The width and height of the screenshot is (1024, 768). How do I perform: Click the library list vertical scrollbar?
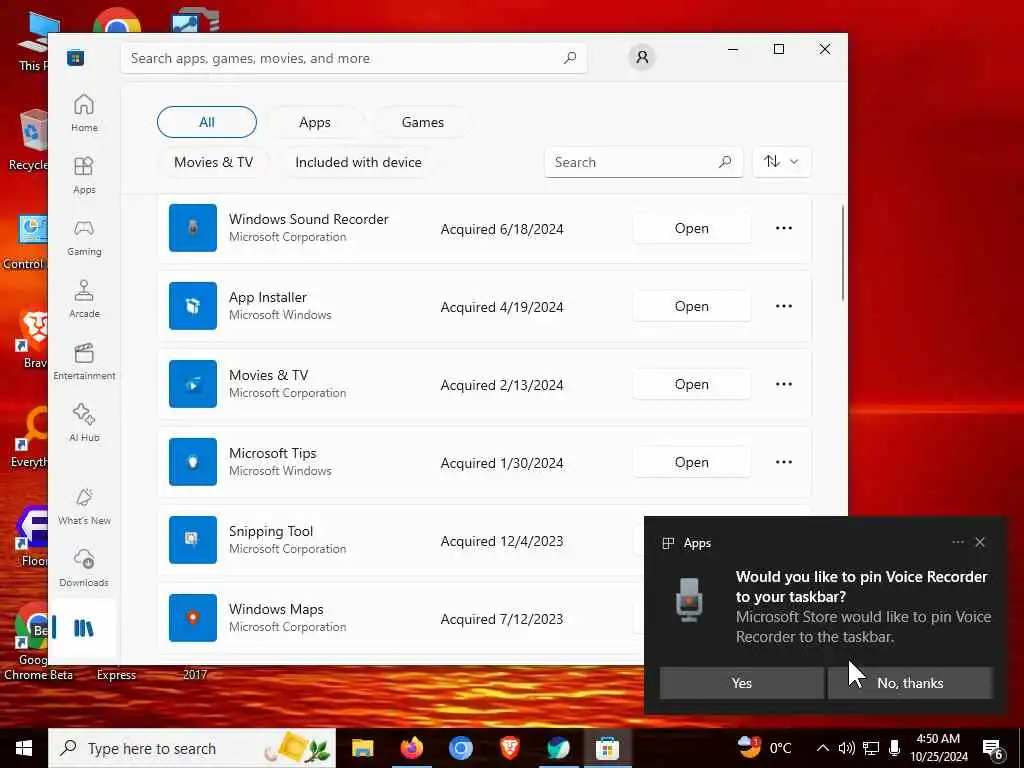coord(842,253)
